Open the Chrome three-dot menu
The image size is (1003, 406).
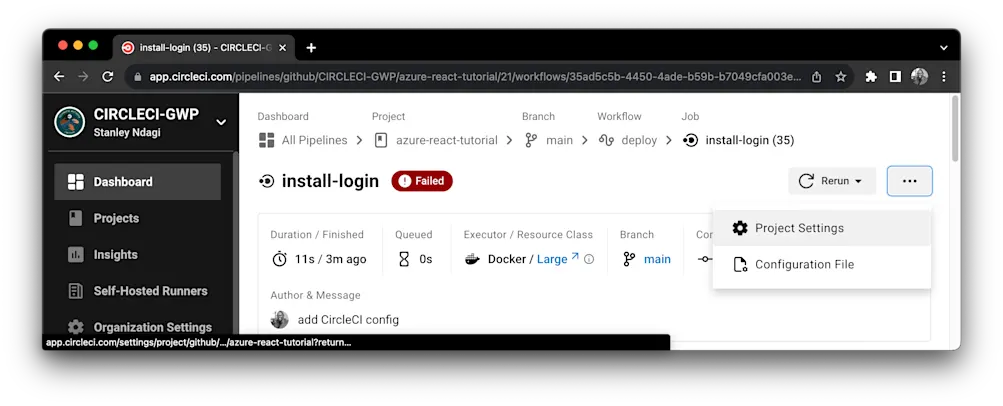click(x=944, y=77)
